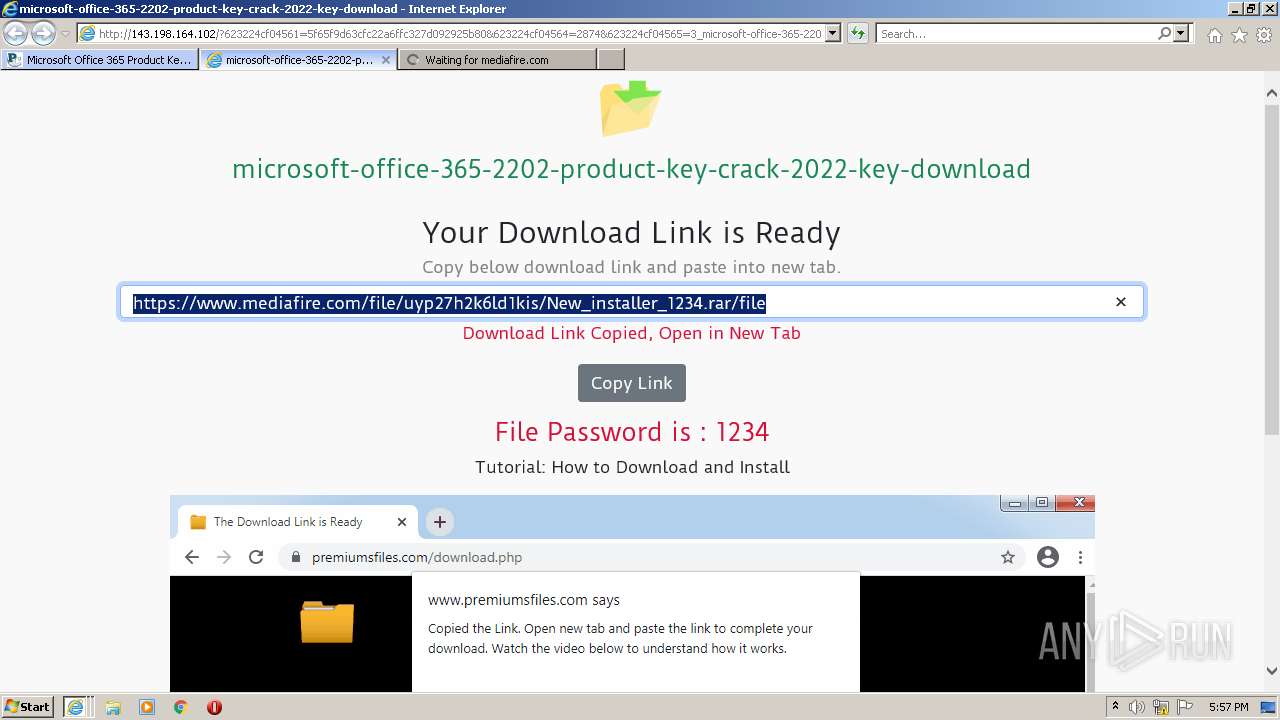This screenshot has height=720, width=1280.
Task: Clear the download link field with X
Action: point(1121,302)
